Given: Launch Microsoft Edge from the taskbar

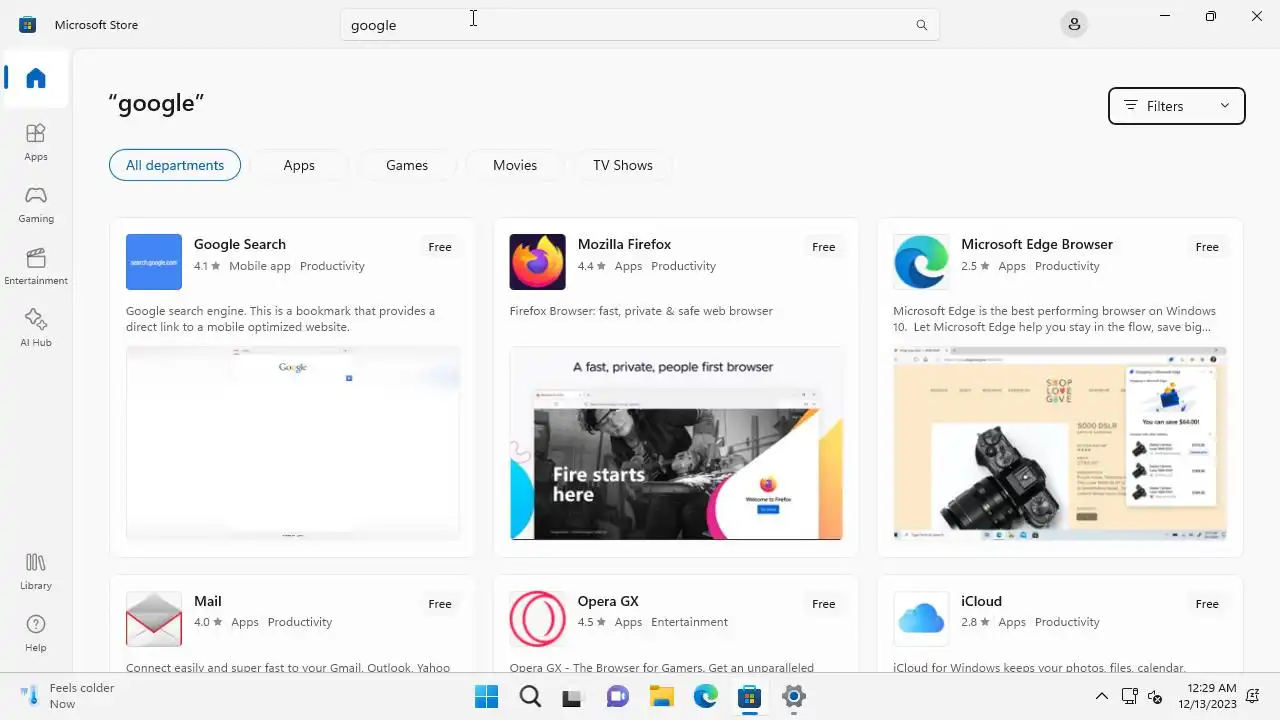Looking at the screenshot, I should (705, 697).
